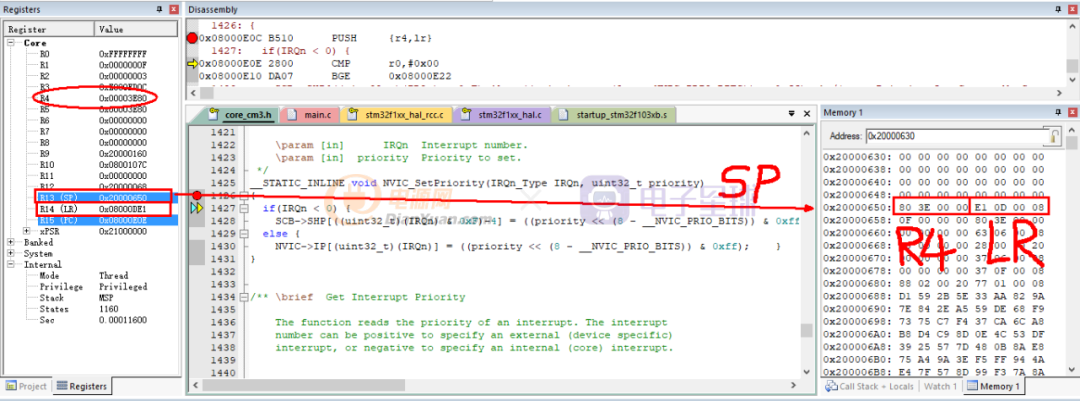Collapse the Internal register group
Screen dimensions: 1080x401
(x=11, y=264)
